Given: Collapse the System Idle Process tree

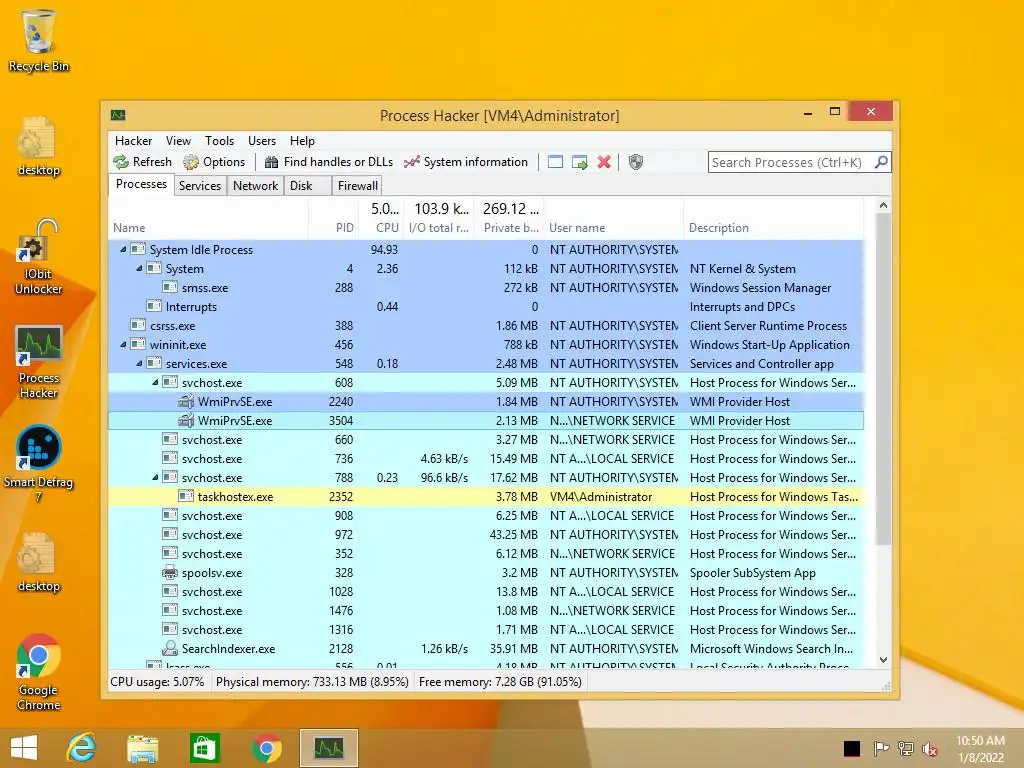Looking at the screenshot, I should (x=123, y=249).
